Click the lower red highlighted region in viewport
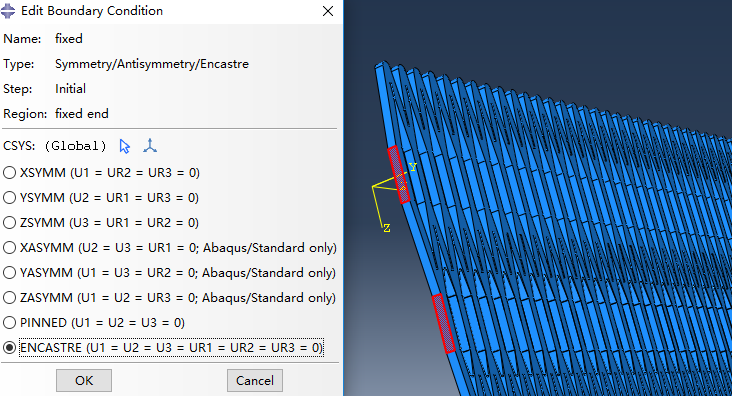Screen dimensions: 732x396 (443, 323)
